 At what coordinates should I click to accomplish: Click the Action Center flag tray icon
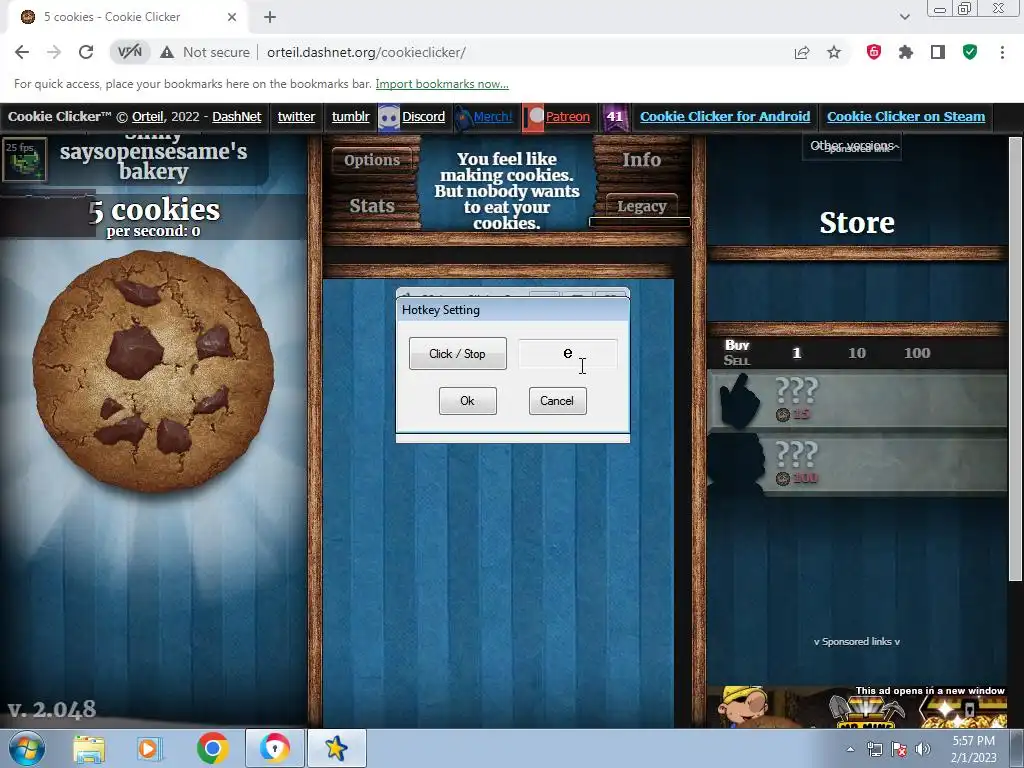[899, 749]
